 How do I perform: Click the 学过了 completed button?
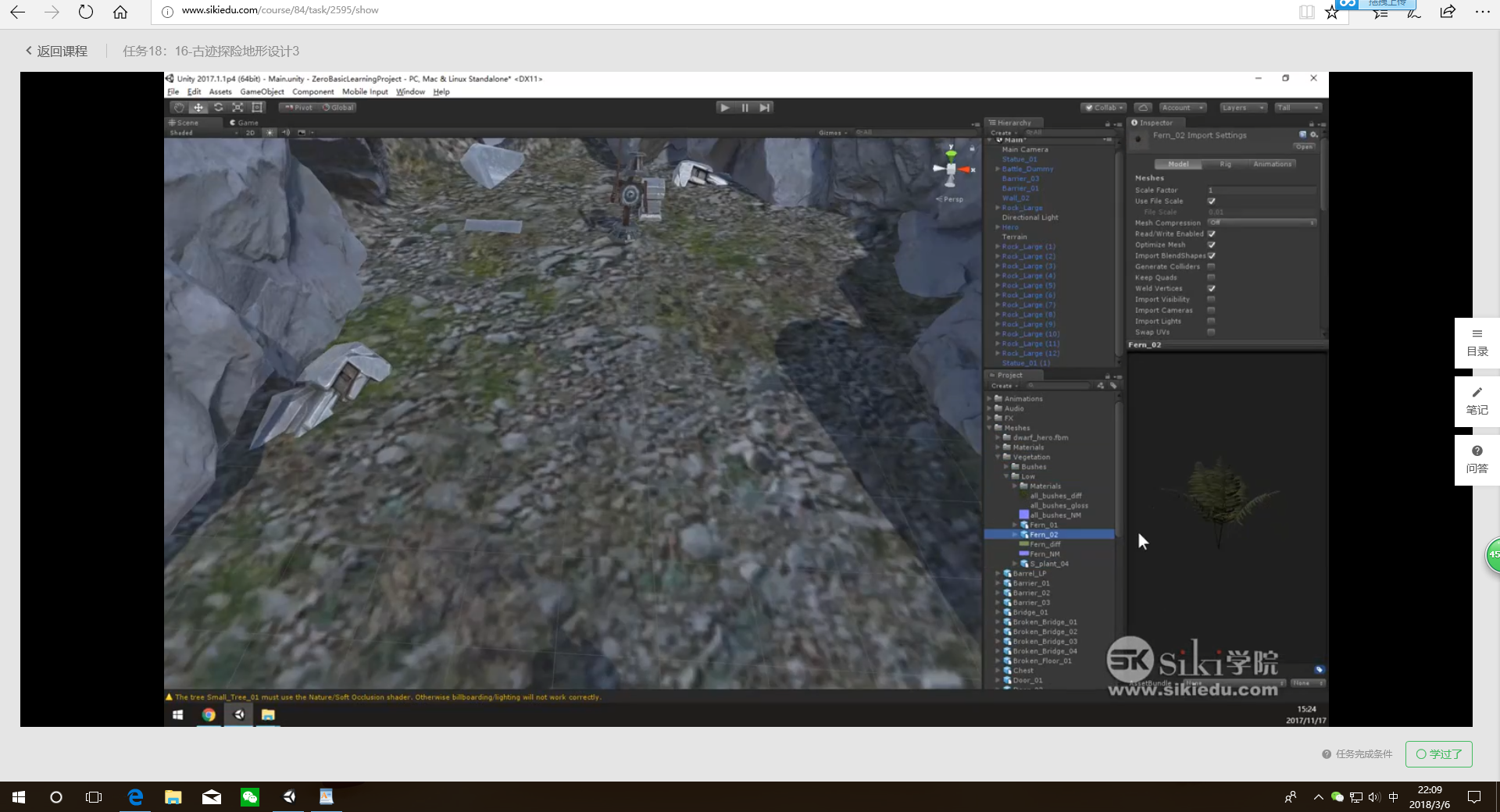coord(1439,754)
